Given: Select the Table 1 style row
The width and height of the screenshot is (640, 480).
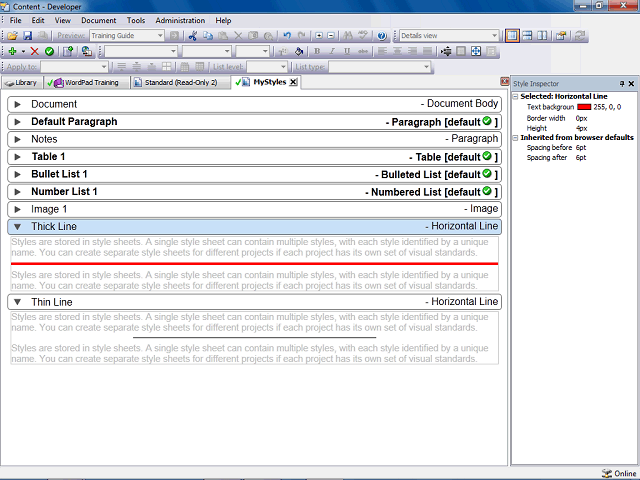Looking at the screenshot, I should tap(254, 157).
